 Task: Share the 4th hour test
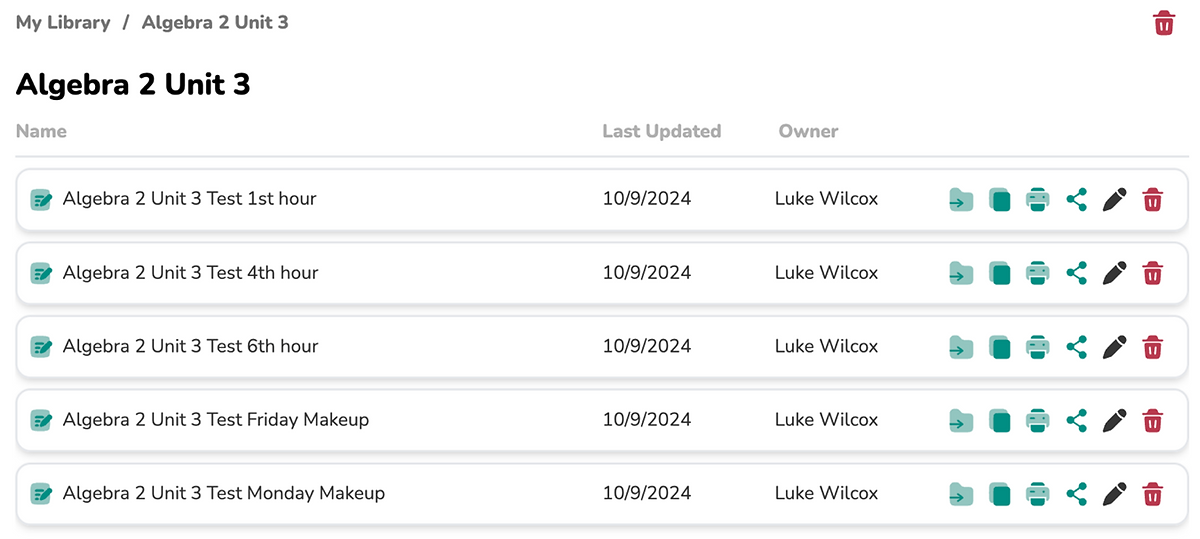tap(1076, 273)
